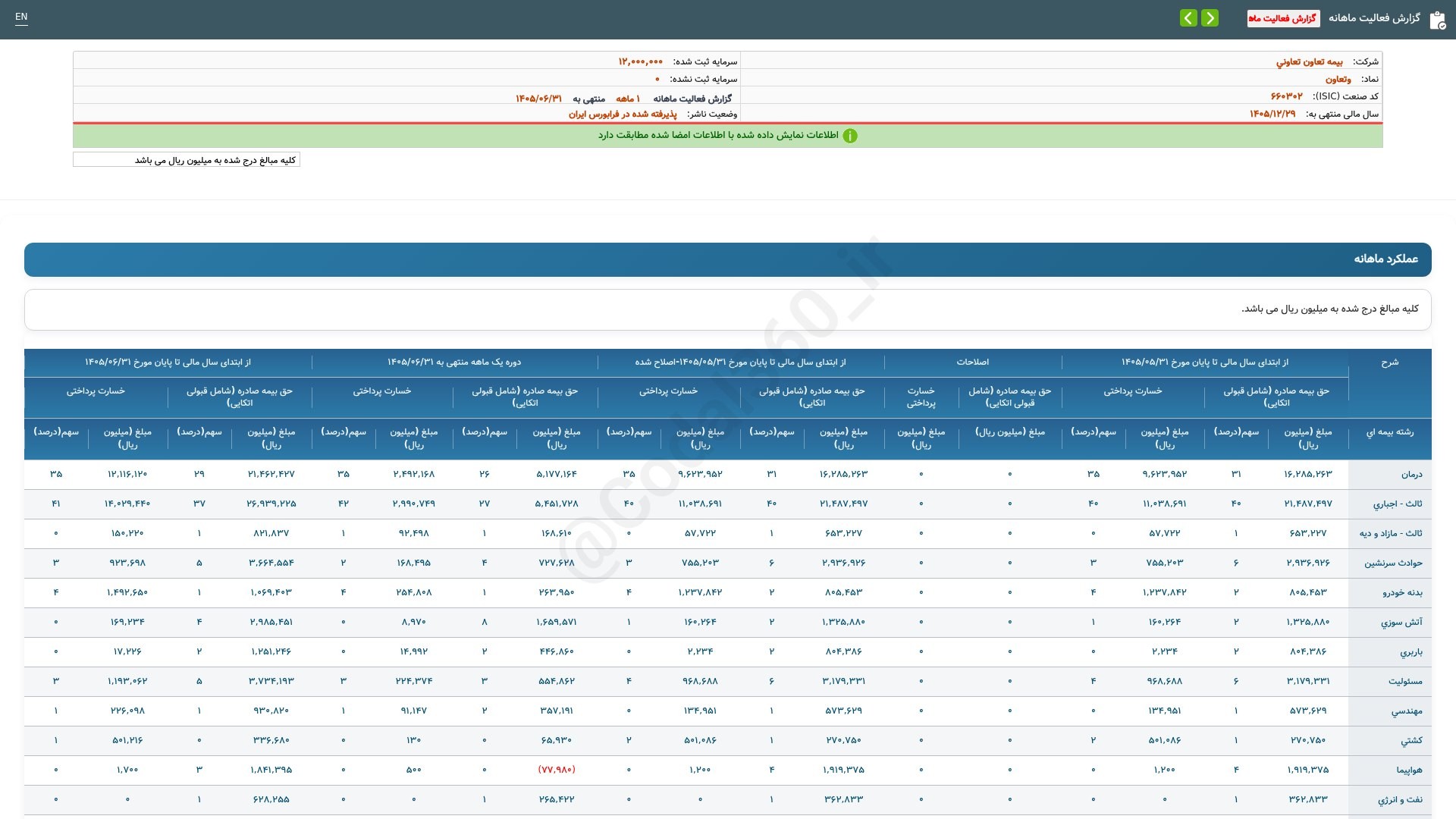Click the شرح column header

pos(1389,362)
